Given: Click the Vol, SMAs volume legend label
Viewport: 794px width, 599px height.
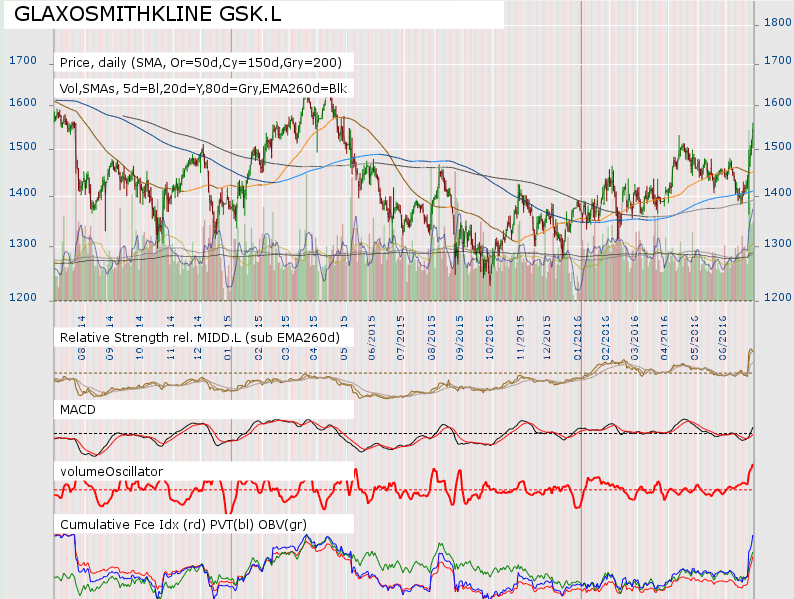Looking at the screenshot, I should [203, 89].
